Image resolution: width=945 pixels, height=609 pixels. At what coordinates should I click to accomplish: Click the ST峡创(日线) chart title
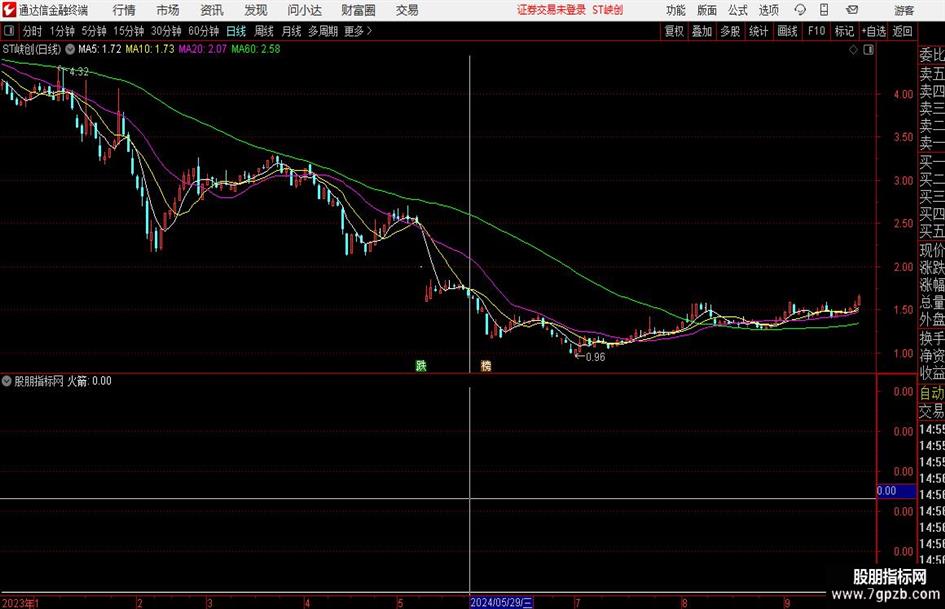[31, 49]
